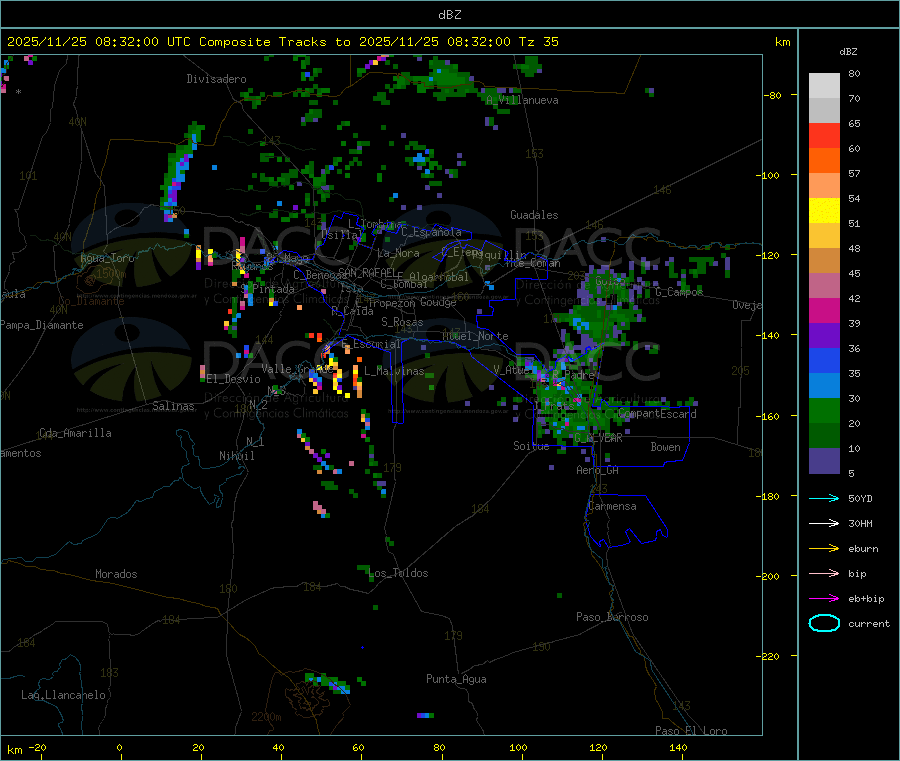
Task: Click the dBZ title at the top
Action: coord(450,15)
